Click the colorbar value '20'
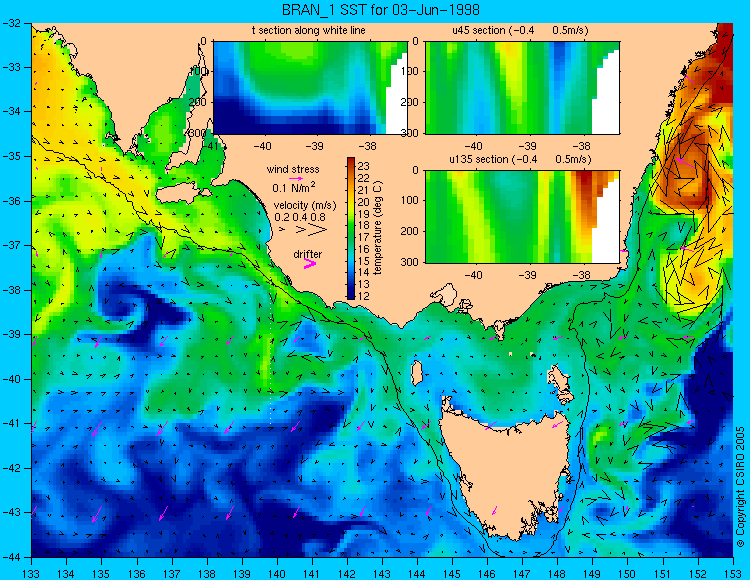This screenshot has height=580, width=750. 364,202
